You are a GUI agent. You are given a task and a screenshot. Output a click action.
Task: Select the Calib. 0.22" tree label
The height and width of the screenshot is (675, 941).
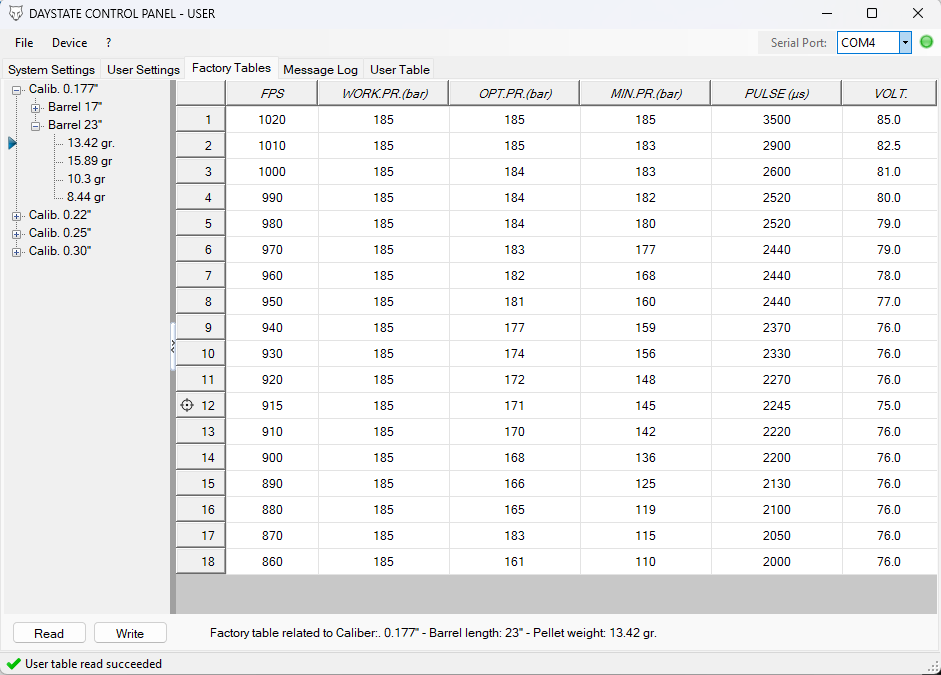click(60, 215)
